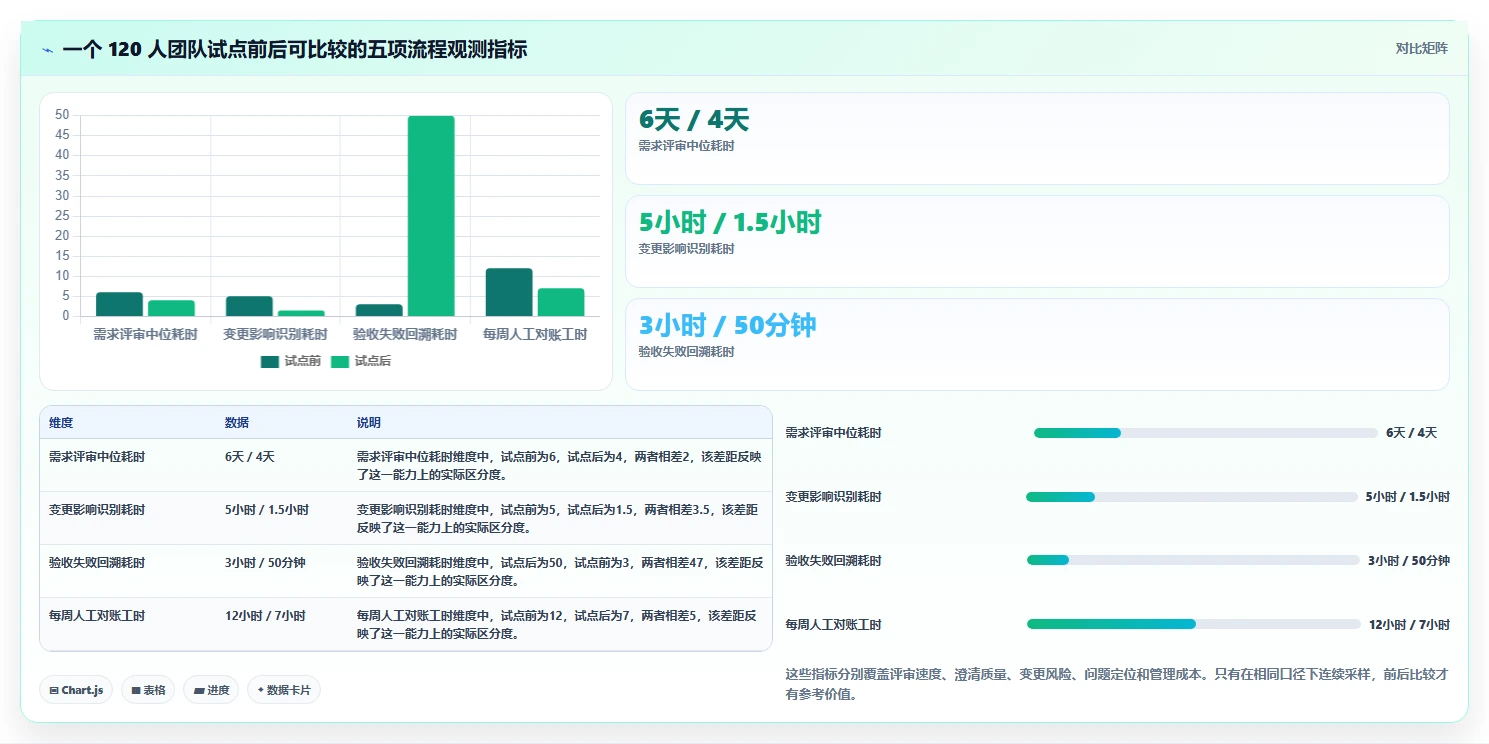Screen dimensions: 1489x744
Task: Click the 需求评审中位耗时 progress bar
Action: pos(1206,433)
